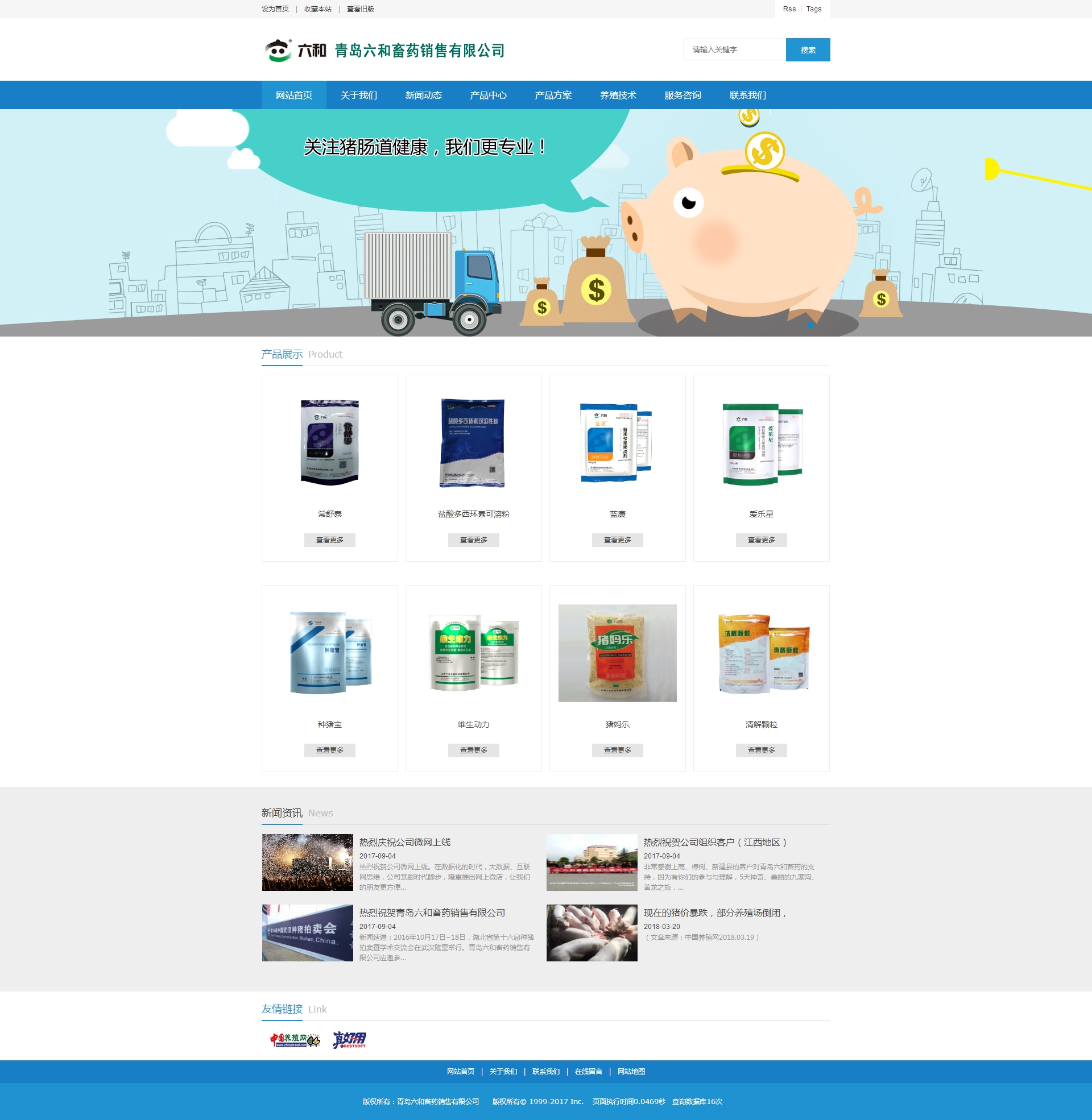Click footer 关于我们 link
The image size is (1092, 1120).
[x=503, y=1071]
